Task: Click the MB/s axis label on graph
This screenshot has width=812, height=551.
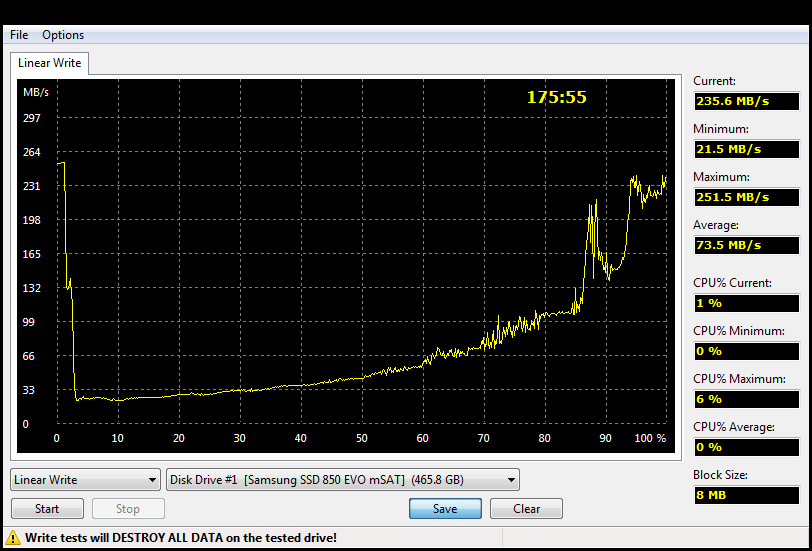Action: tap(36, 92)
